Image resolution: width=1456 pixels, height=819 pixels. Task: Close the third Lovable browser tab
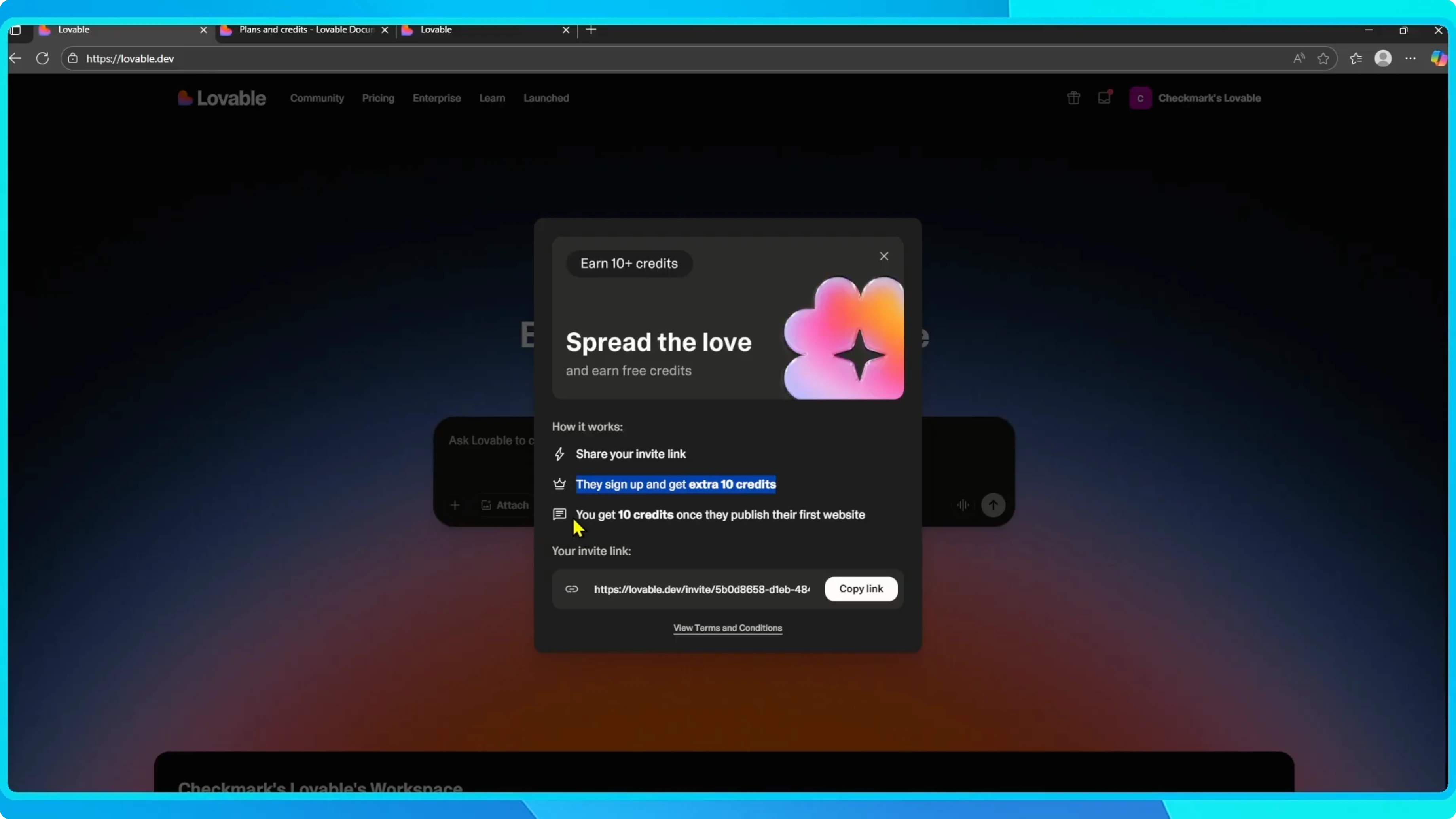[566, 30]
